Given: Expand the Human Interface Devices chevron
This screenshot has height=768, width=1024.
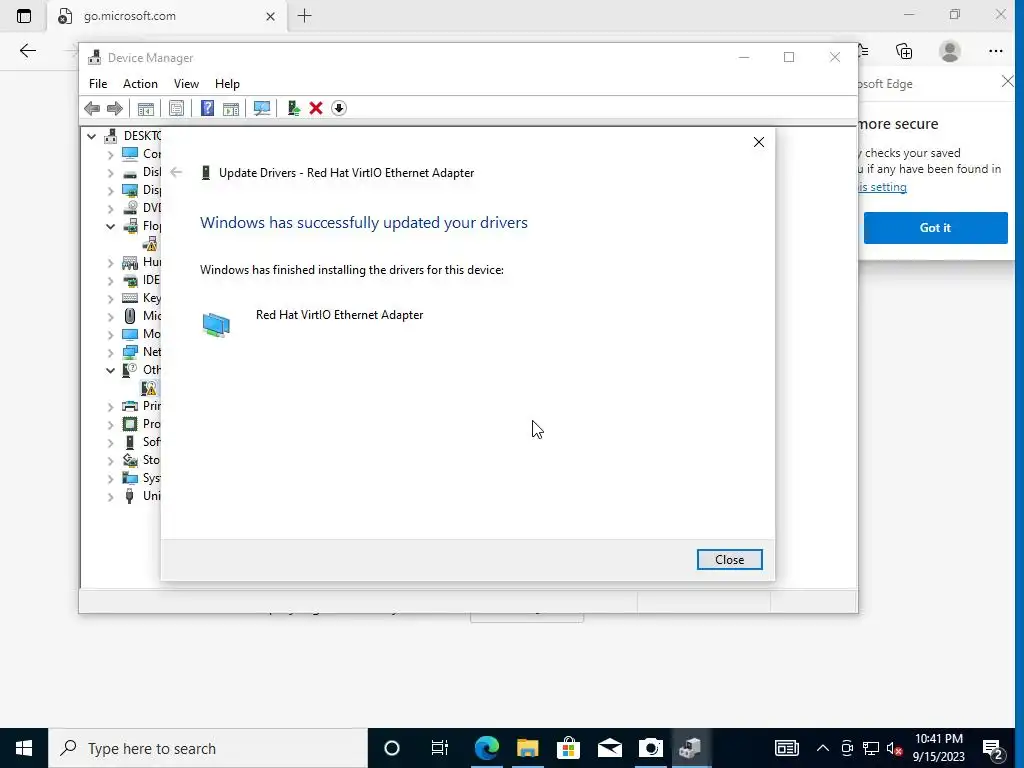Looking at the screenshot, I should pyautogui.click(x=110, y=263).
